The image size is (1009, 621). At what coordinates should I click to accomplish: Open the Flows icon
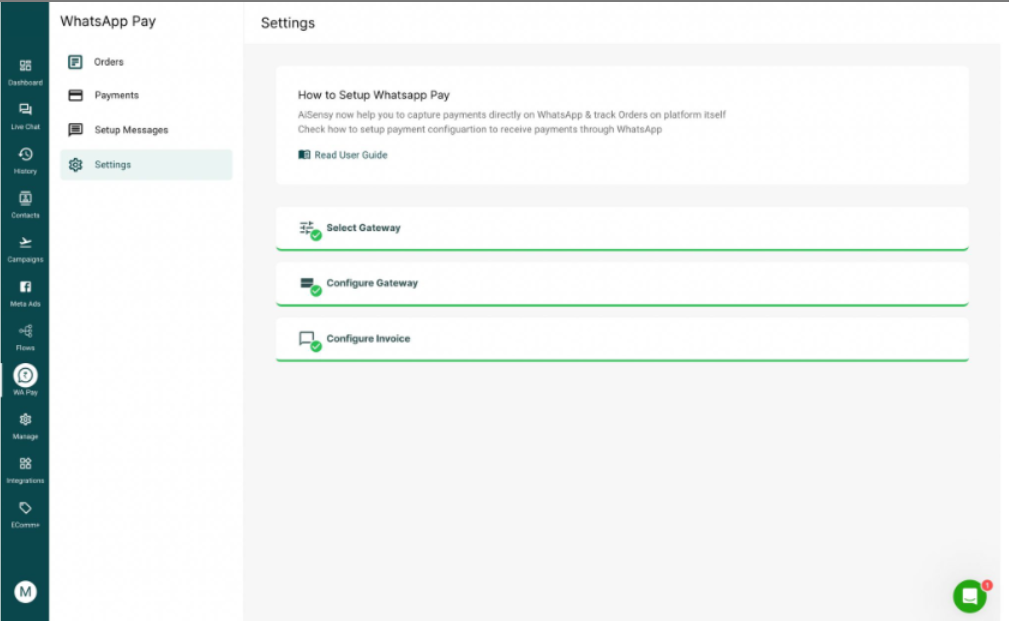[25, 331]
